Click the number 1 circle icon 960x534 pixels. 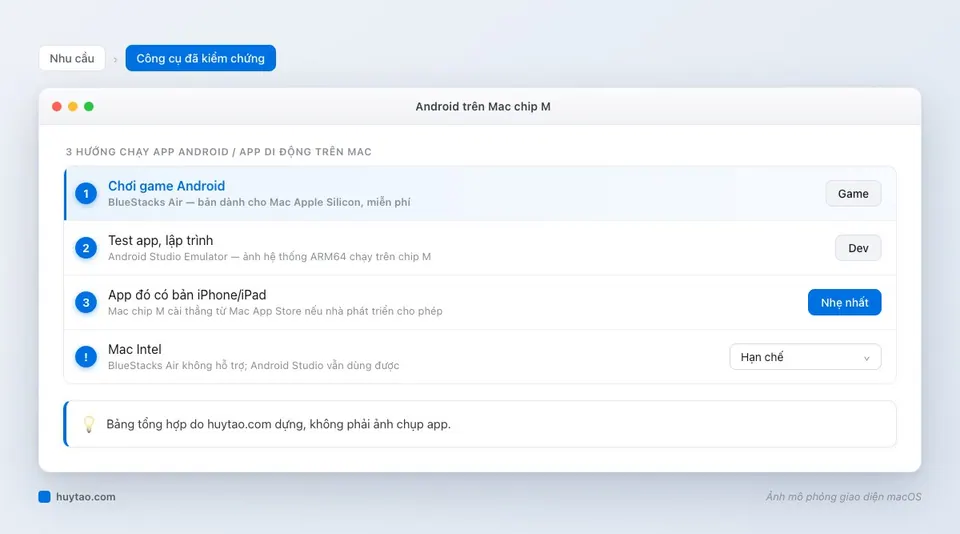click(86, 194)
